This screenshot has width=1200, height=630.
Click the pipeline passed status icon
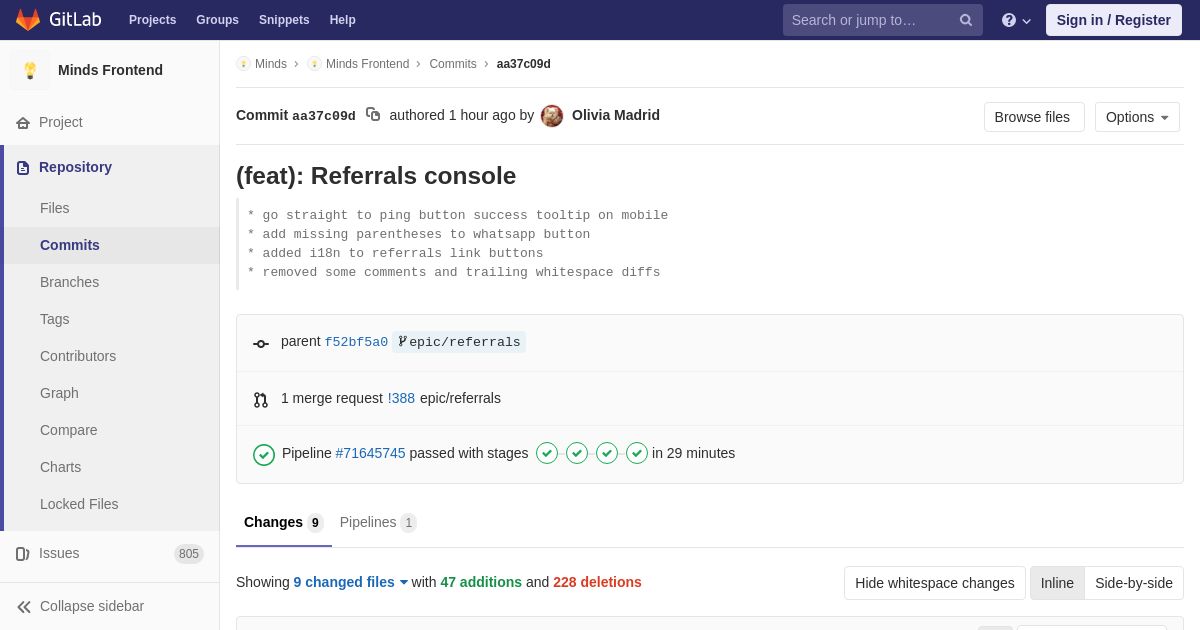click(x=264, y=455)
